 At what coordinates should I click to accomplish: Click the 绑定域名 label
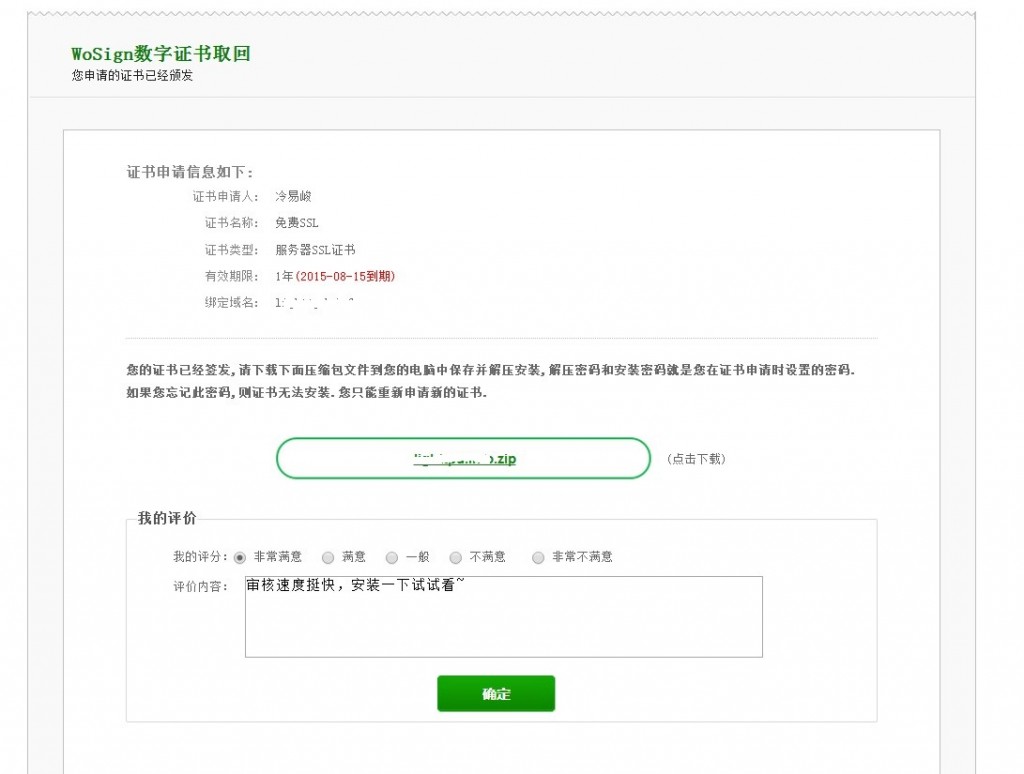pyautogui.click(x=232, y=302)
